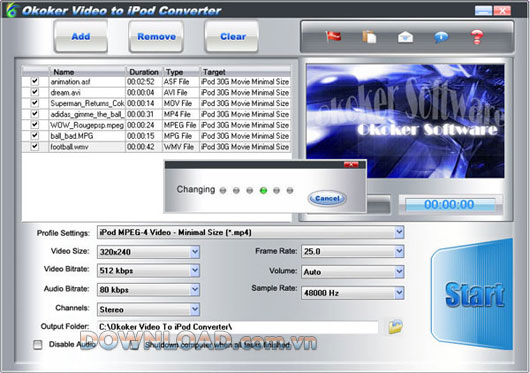530x373 pixels.
Task: Click the Name column header
Action: 87,72
